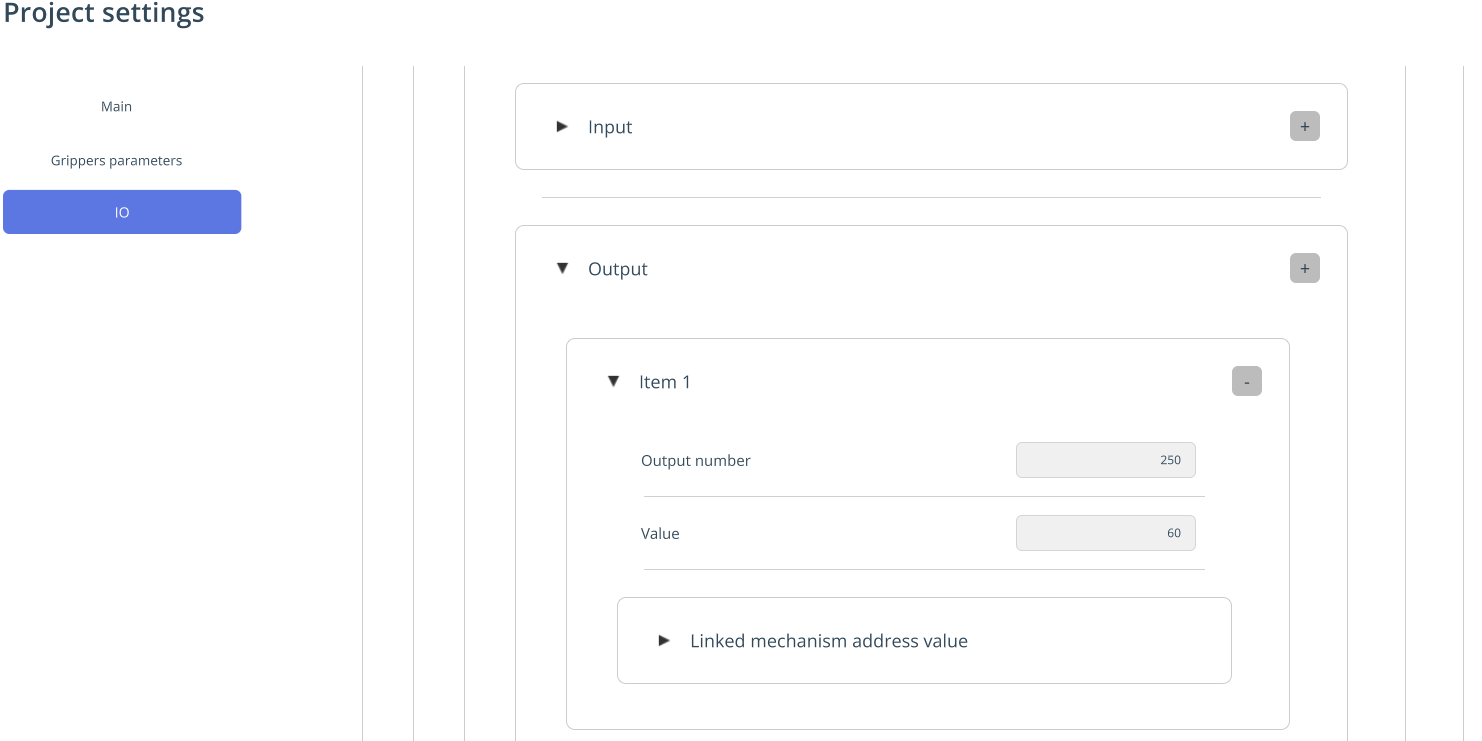Screen dimensions: 1482x741
Task: Click the Output number label text
Action: tap(696, 461)
